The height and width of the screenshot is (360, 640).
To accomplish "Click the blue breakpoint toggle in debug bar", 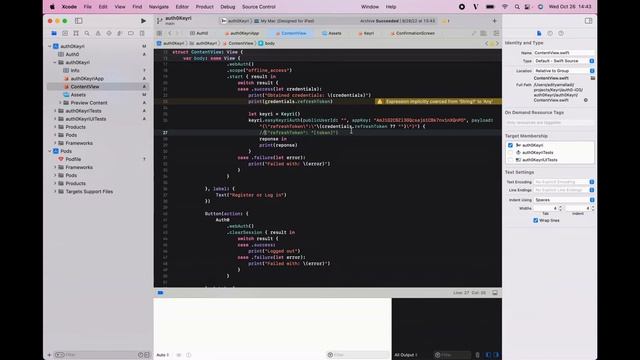I will (x=160, y=293).
